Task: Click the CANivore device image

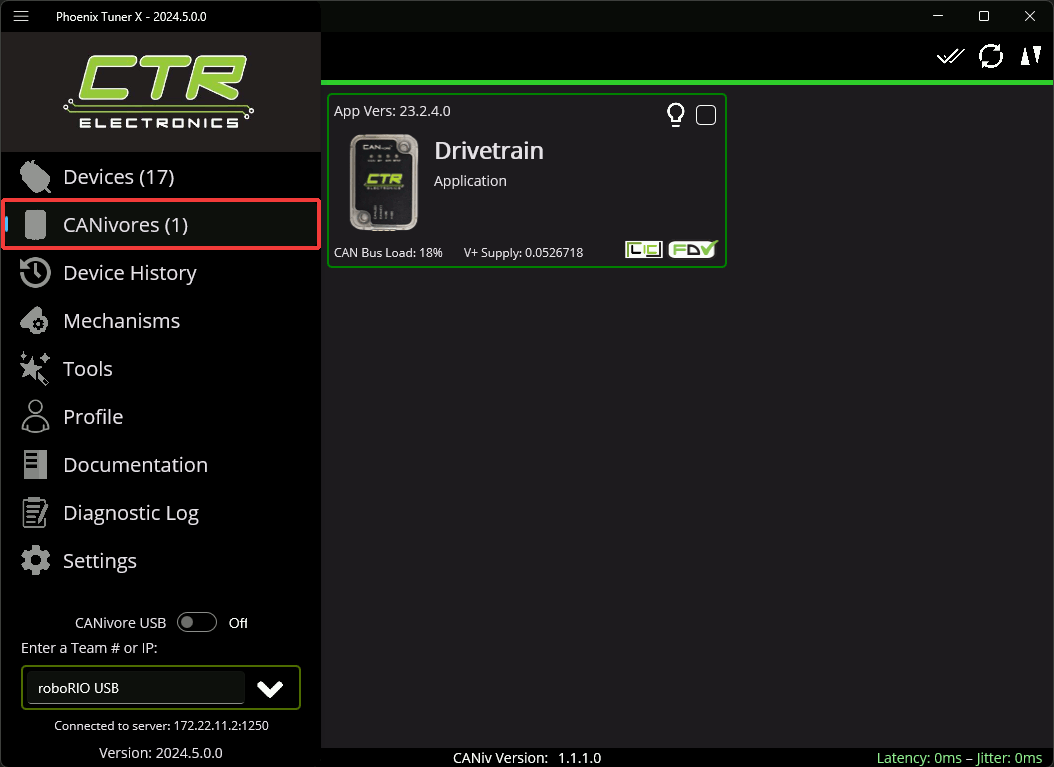Action: pyautogui.click(x=384, y=182)
